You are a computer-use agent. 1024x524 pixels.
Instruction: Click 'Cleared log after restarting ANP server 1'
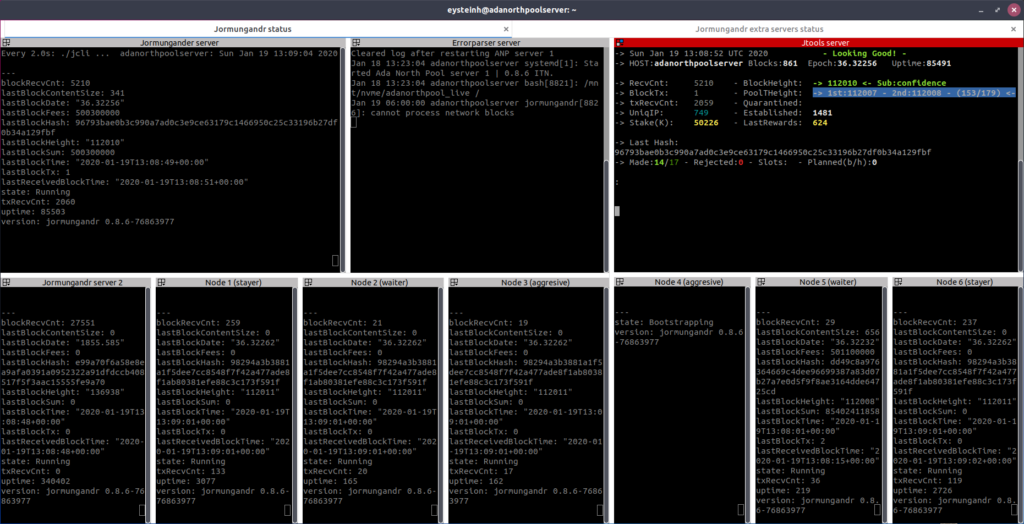[x=453, y=54]
